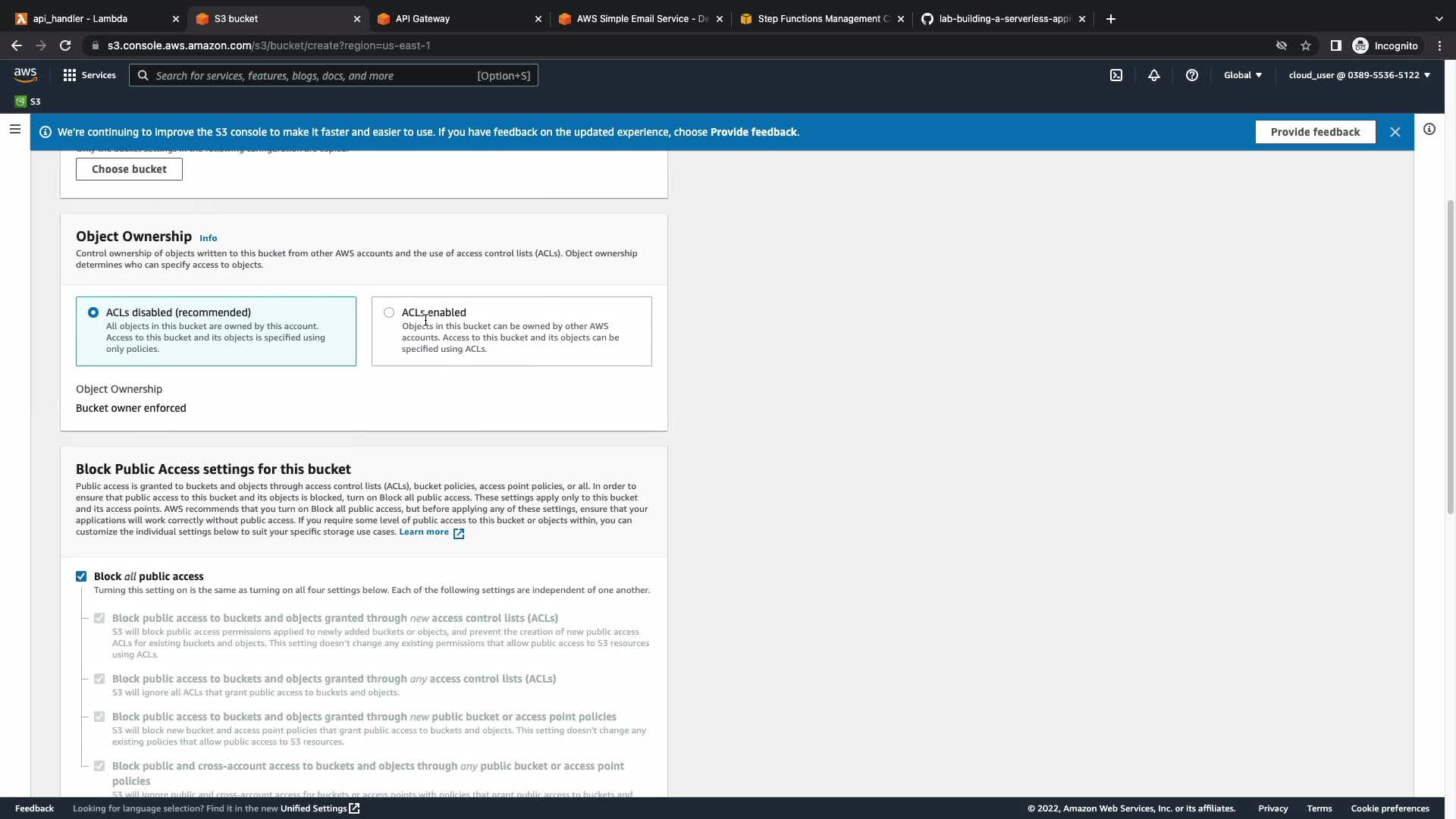Click the Choose bucket button
The image size is (1456, 819).
pos(129,169)
